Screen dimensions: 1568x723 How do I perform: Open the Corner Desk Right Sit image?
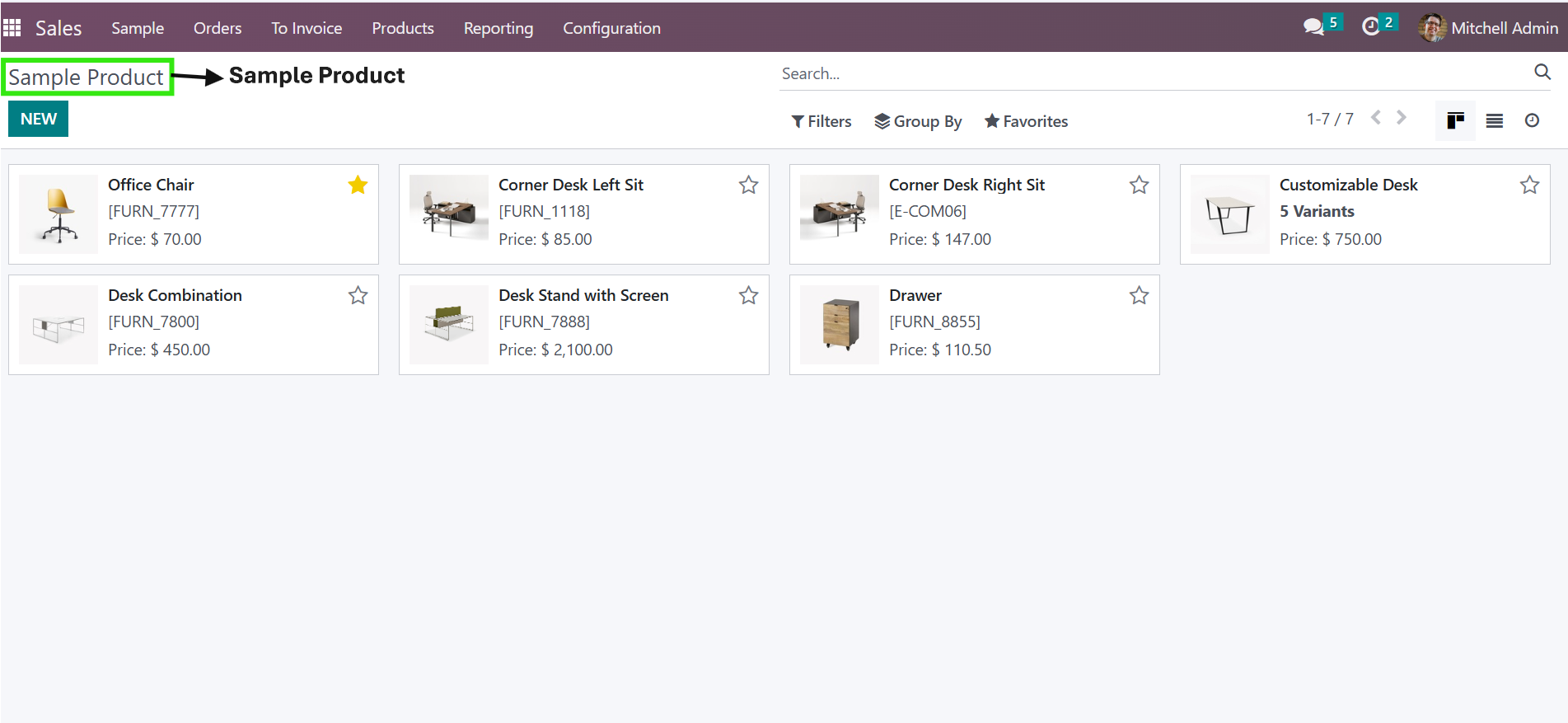click(x=840, y=214)
